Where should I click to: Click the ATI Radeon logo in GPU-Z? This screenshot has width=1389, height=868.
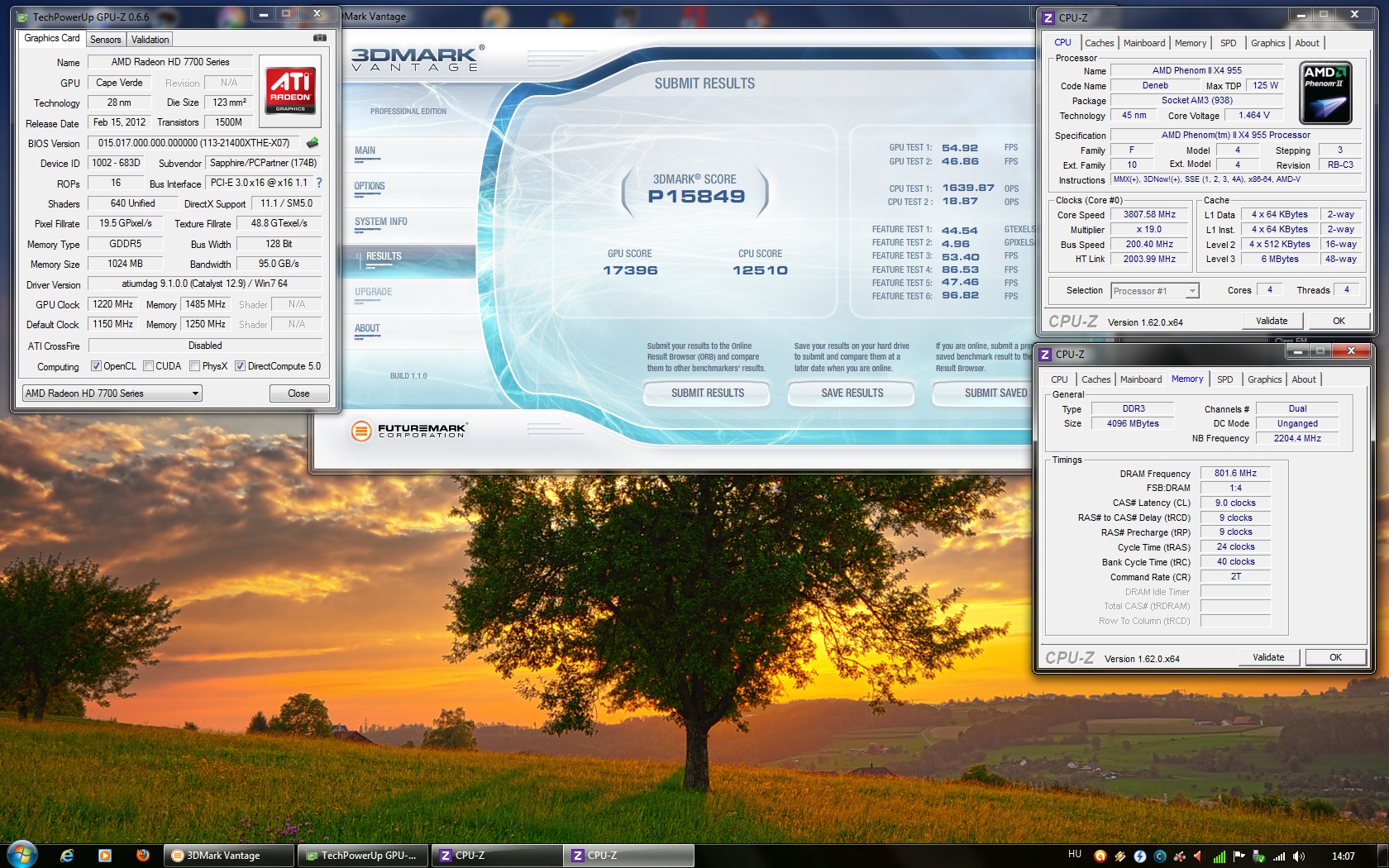tap(290, 90)
